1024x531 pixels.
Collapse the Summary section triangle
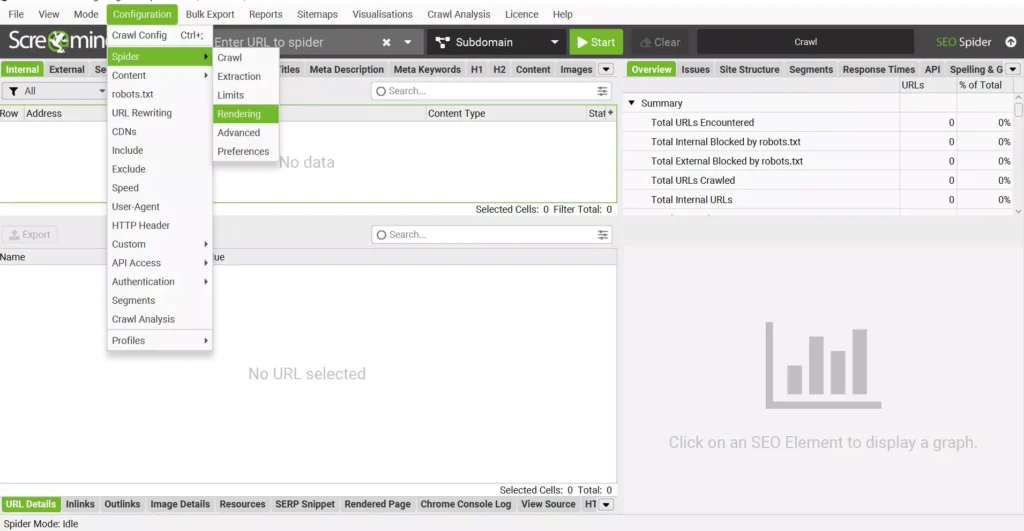[632, 103]
